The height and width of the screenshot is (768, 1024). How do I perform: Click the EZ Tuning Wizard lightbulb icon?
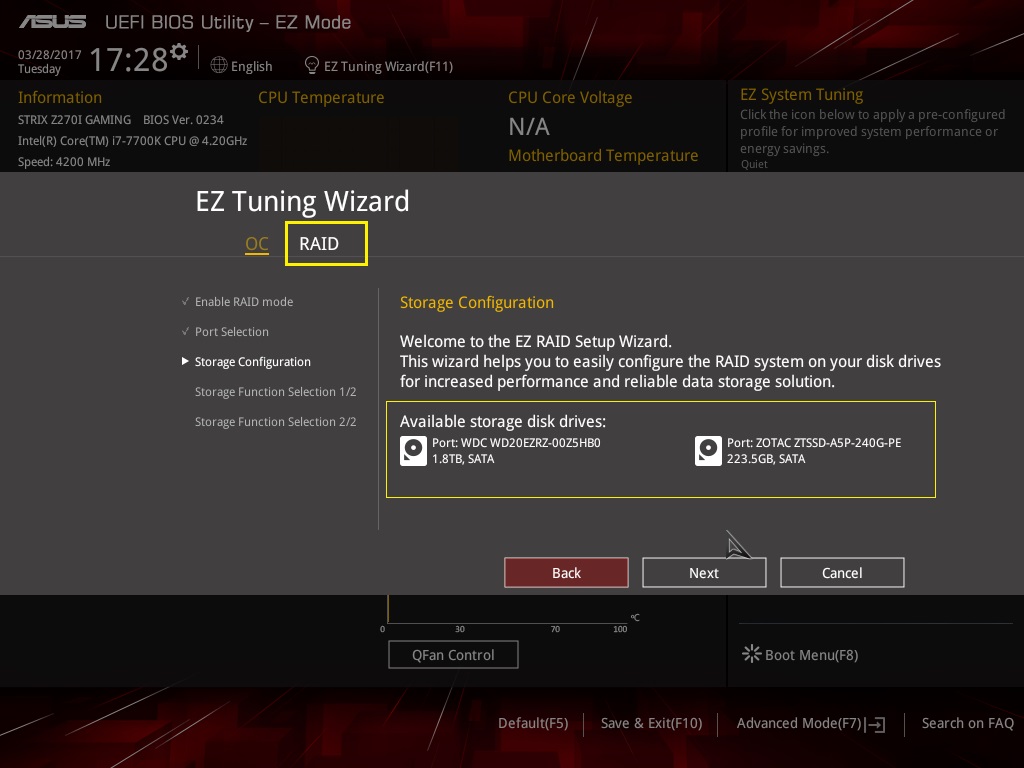coord(312,65)
